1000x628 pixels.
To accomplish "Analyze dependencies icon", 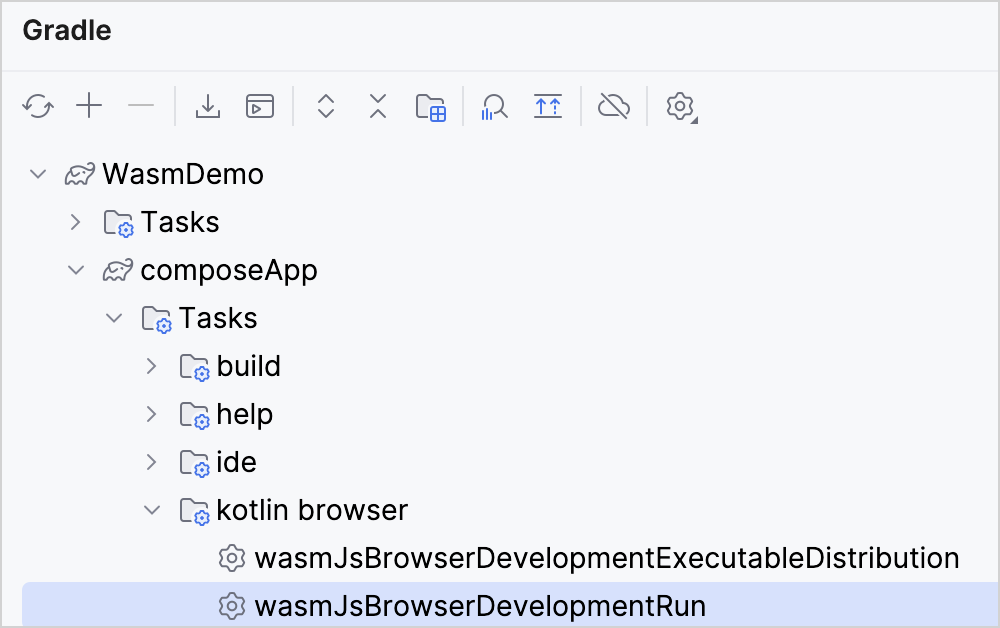I will (494, 106).
